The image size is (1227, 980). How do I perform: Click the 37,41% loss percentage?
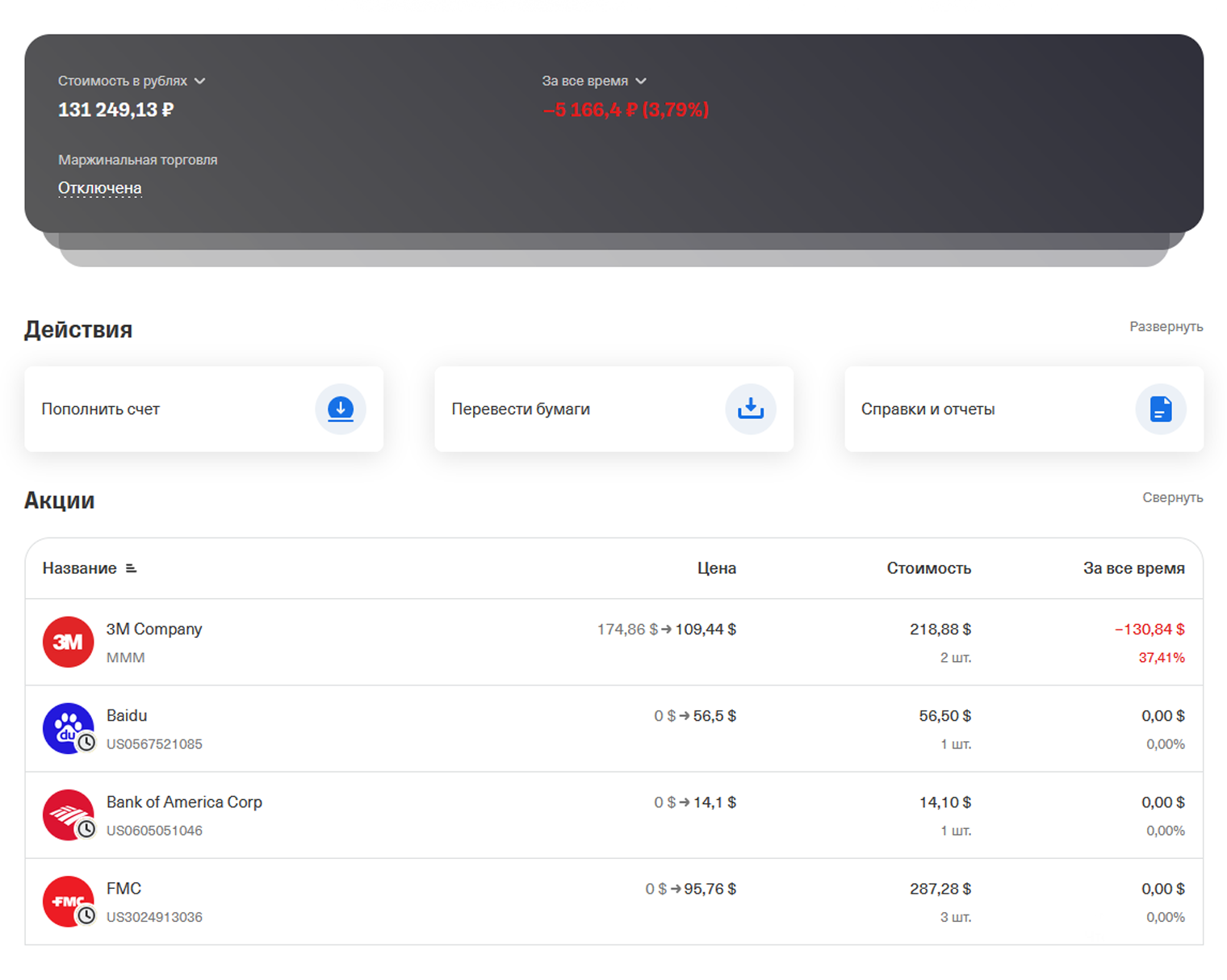(x=1162, y=658)
